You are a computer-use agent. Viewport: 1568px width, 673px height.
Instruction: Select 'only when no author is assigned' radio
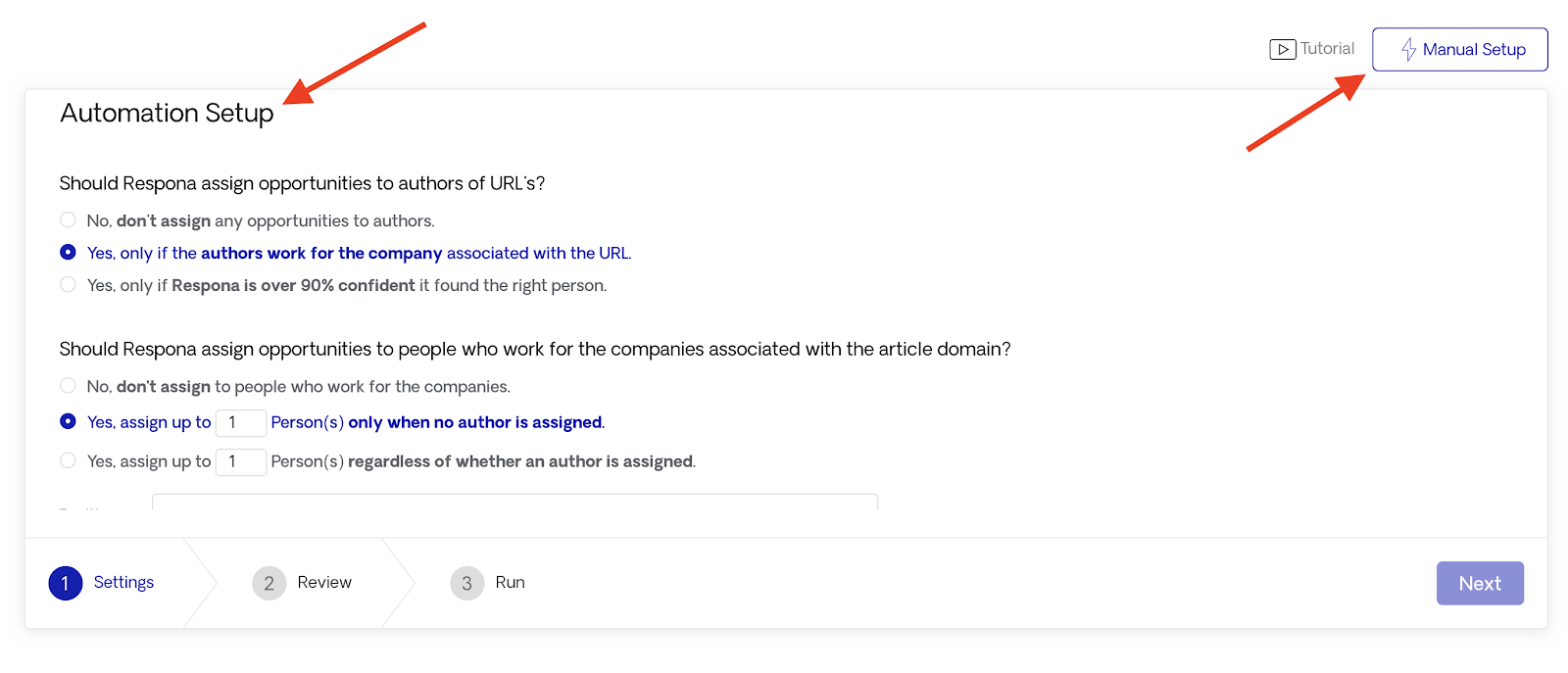(68, 421)
